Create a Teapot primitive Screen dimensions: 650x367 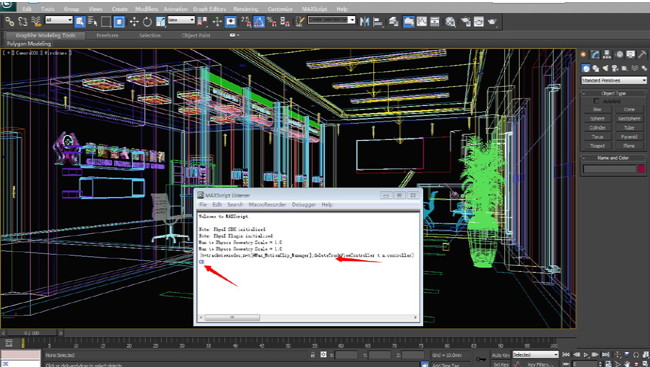[597, 146]
